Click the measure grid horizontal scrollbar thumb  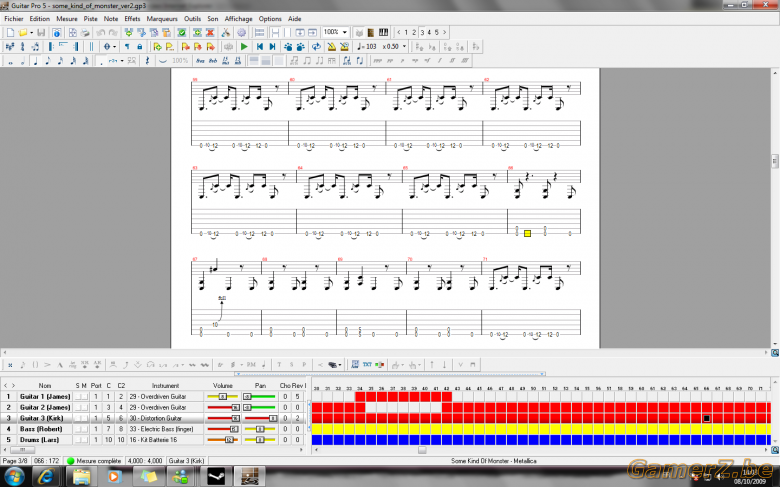[422, 450]
